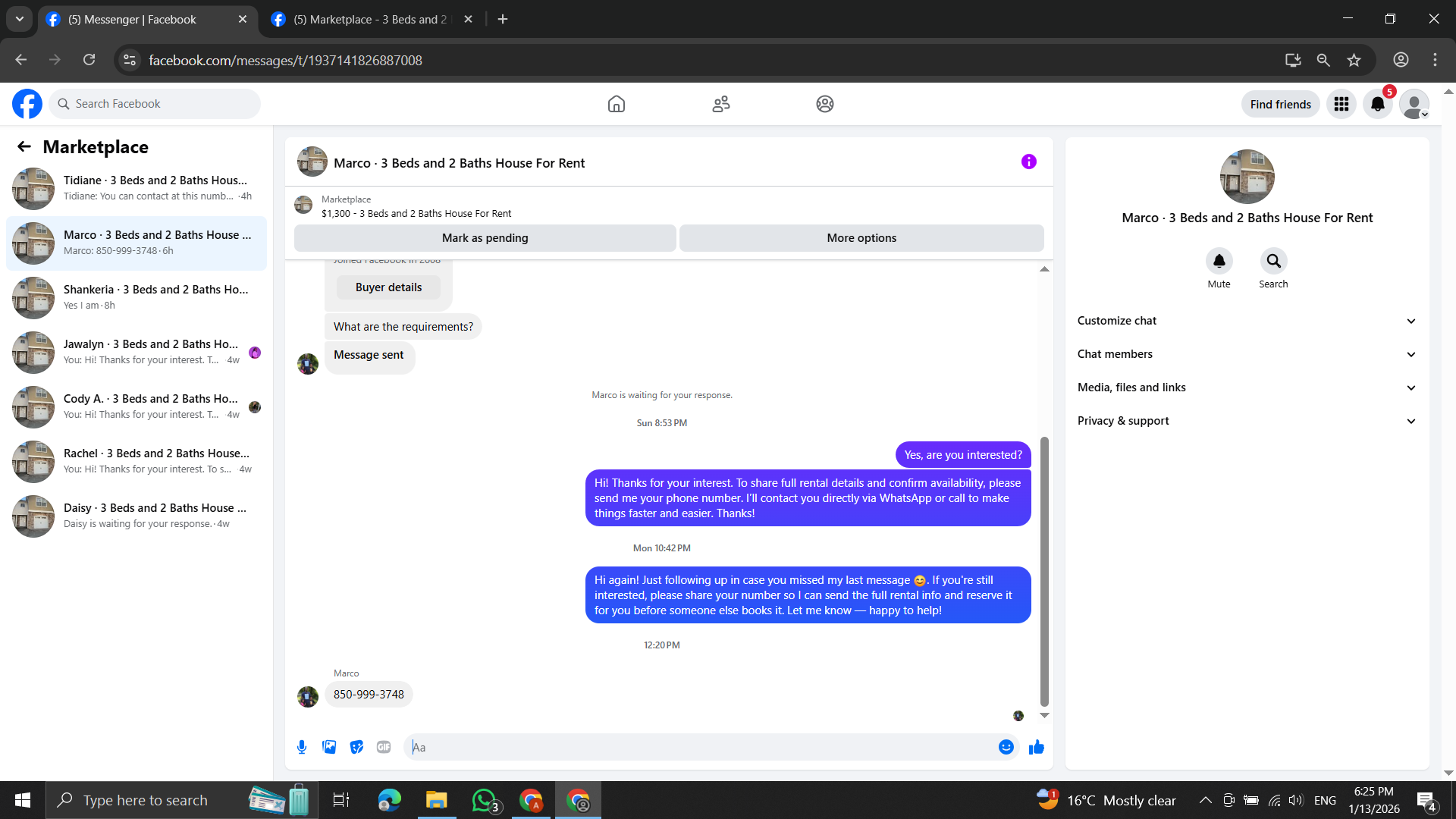Open the emoji picker in message box
Viewport: 1456px width, 819px height.
tap(1006, 747)
